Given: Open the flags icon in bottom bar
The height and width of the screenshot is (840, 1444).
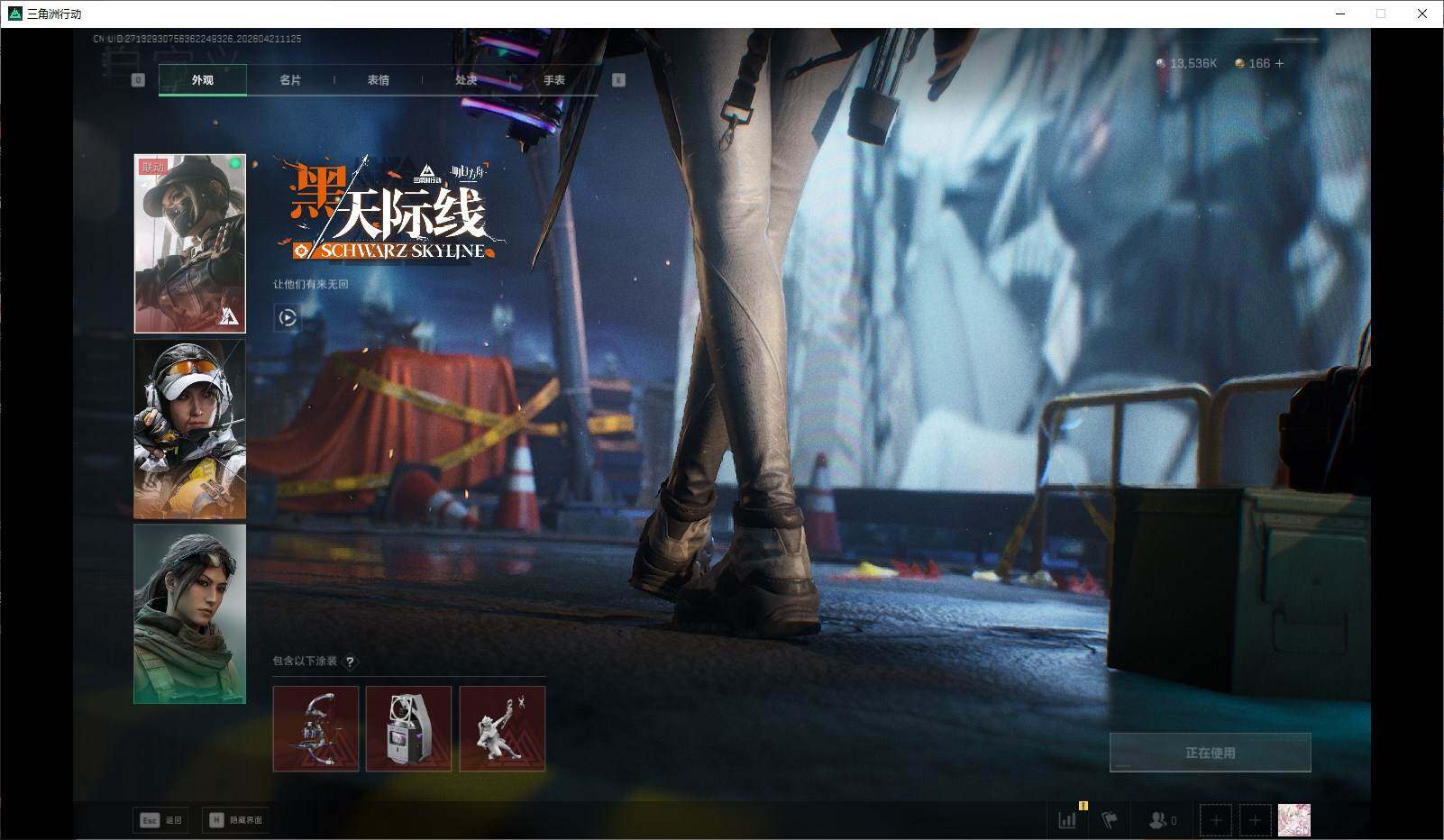Looking at the screenshot, I should [x=1110, y=820].
